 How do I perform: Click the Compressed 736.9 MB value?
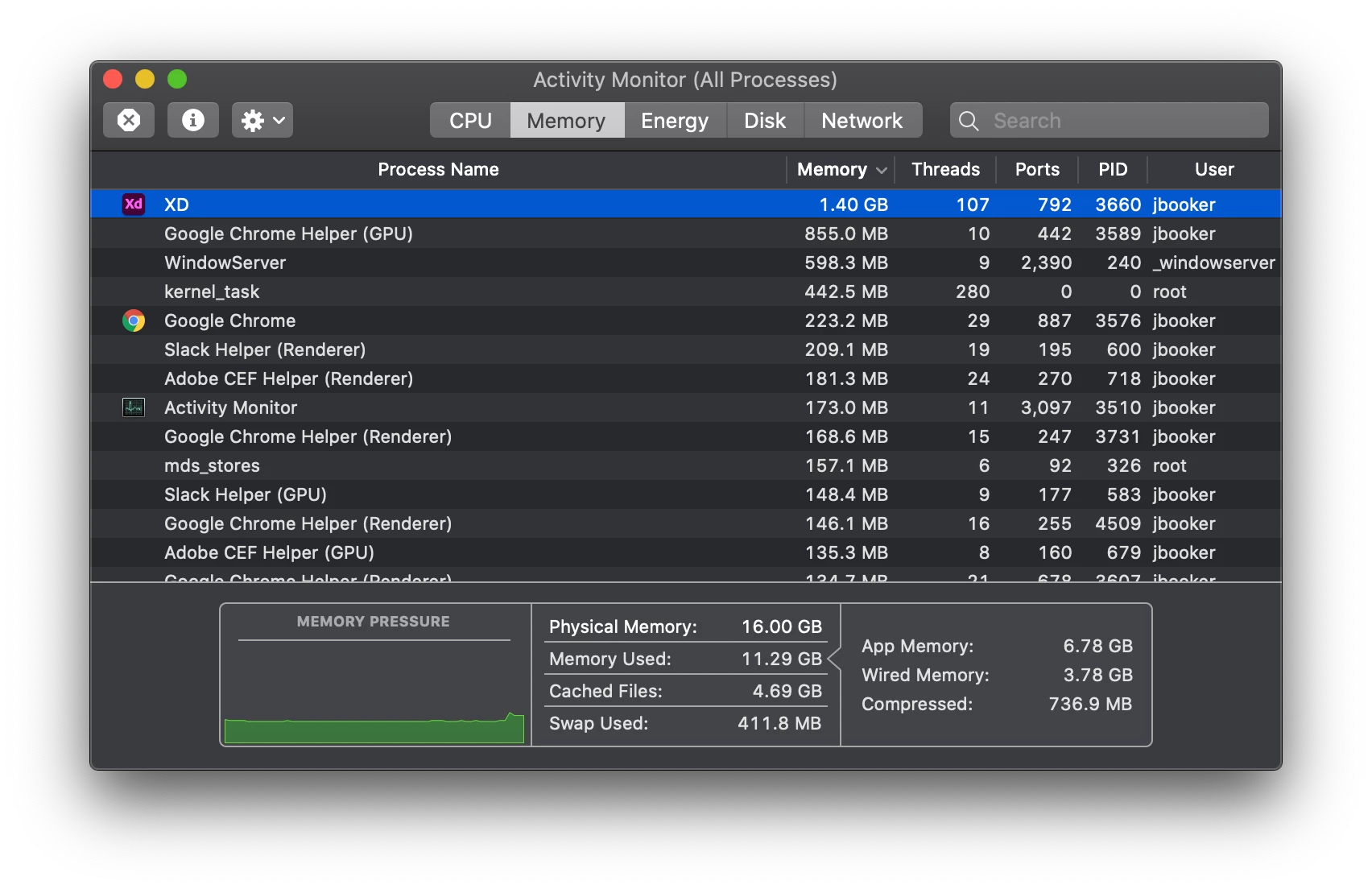click(x=1090, y=704)
